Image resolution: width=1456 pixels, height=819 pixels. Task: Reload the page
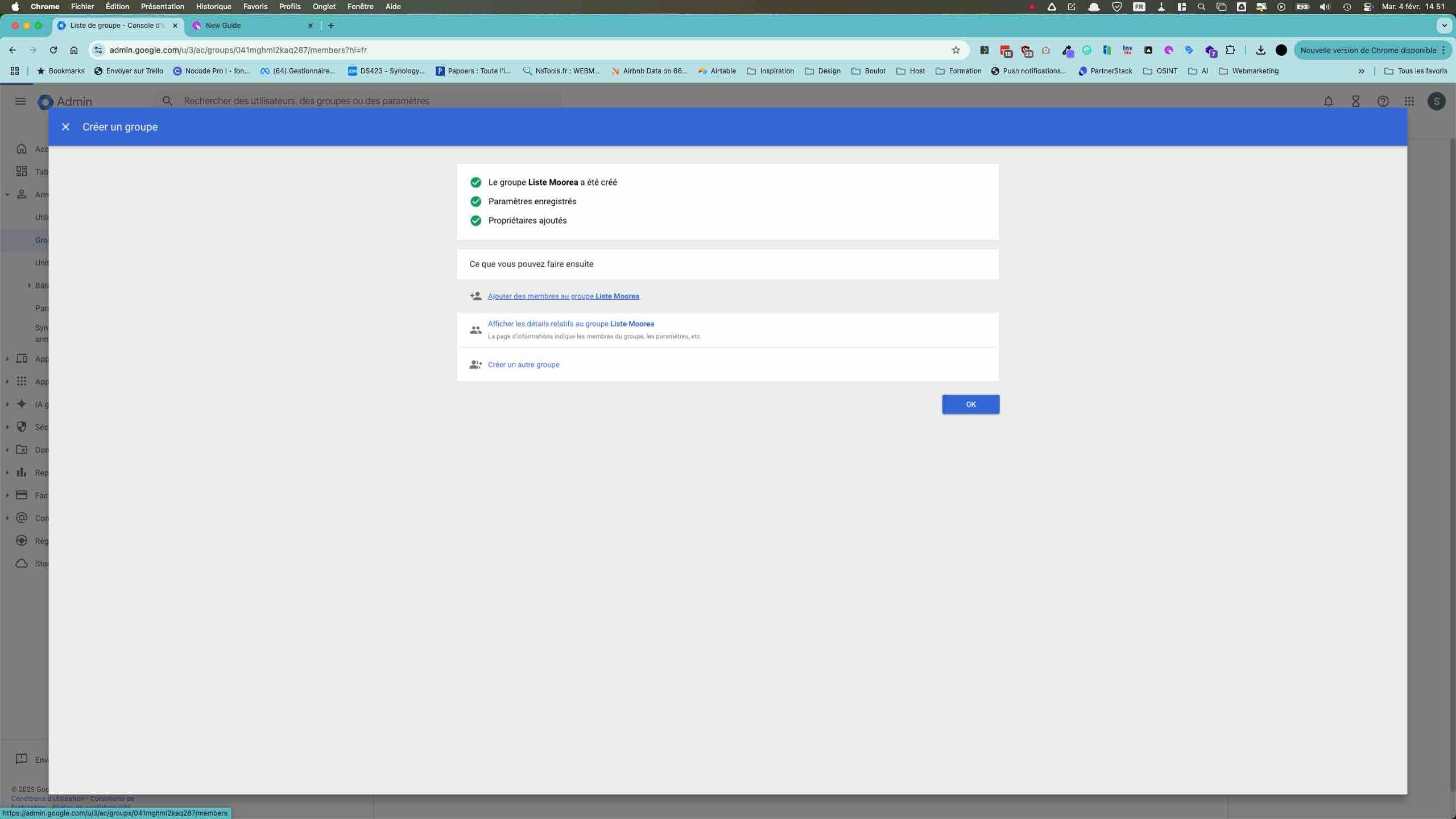pyautogui.click(x=53, y=50)
